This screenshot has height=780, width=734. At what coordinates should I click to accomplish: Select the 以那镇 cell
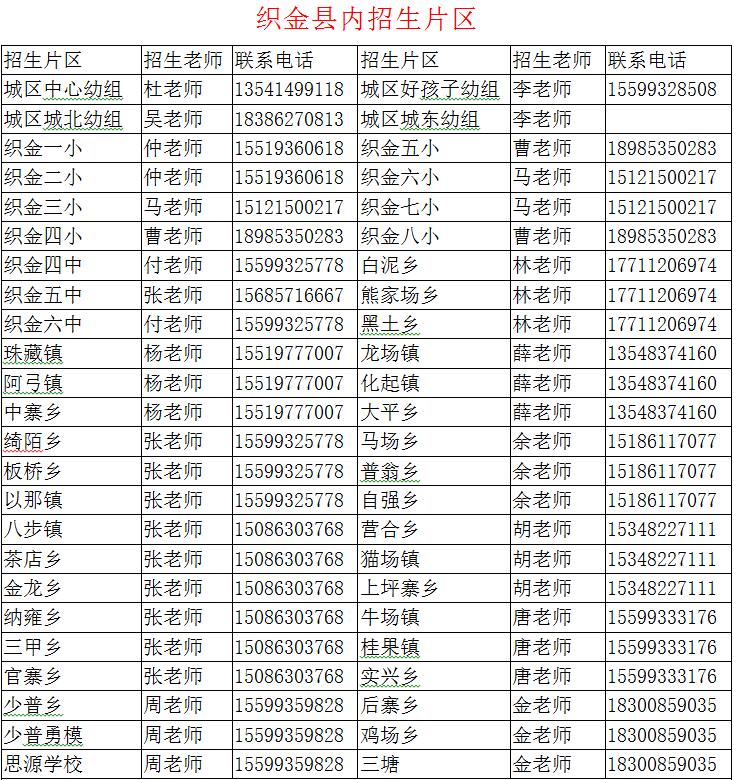(x=72, y=500)
